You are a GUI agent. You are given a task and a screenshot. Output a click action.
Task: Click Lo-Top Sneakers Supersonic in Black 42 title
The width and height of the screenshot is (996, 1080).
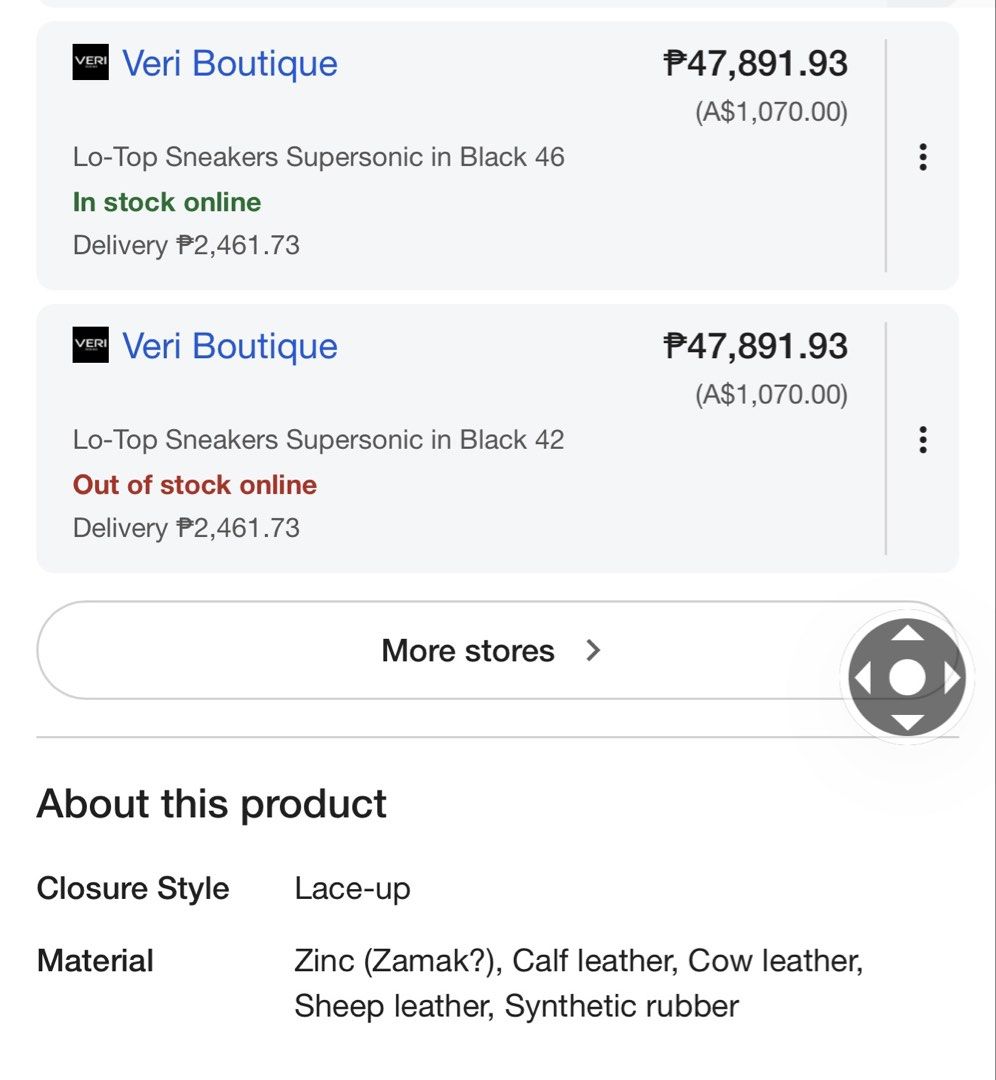coord(318,439)
